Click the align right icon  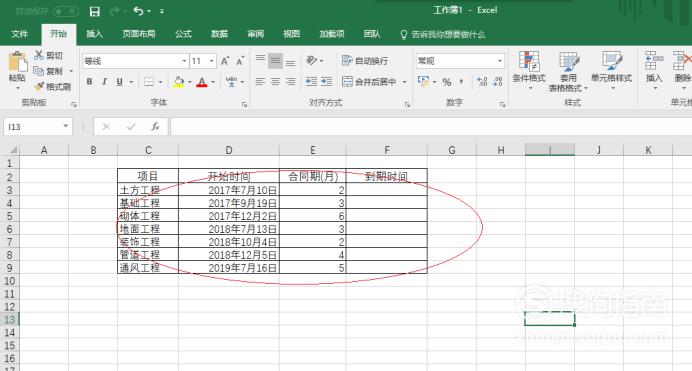point(290,82)
